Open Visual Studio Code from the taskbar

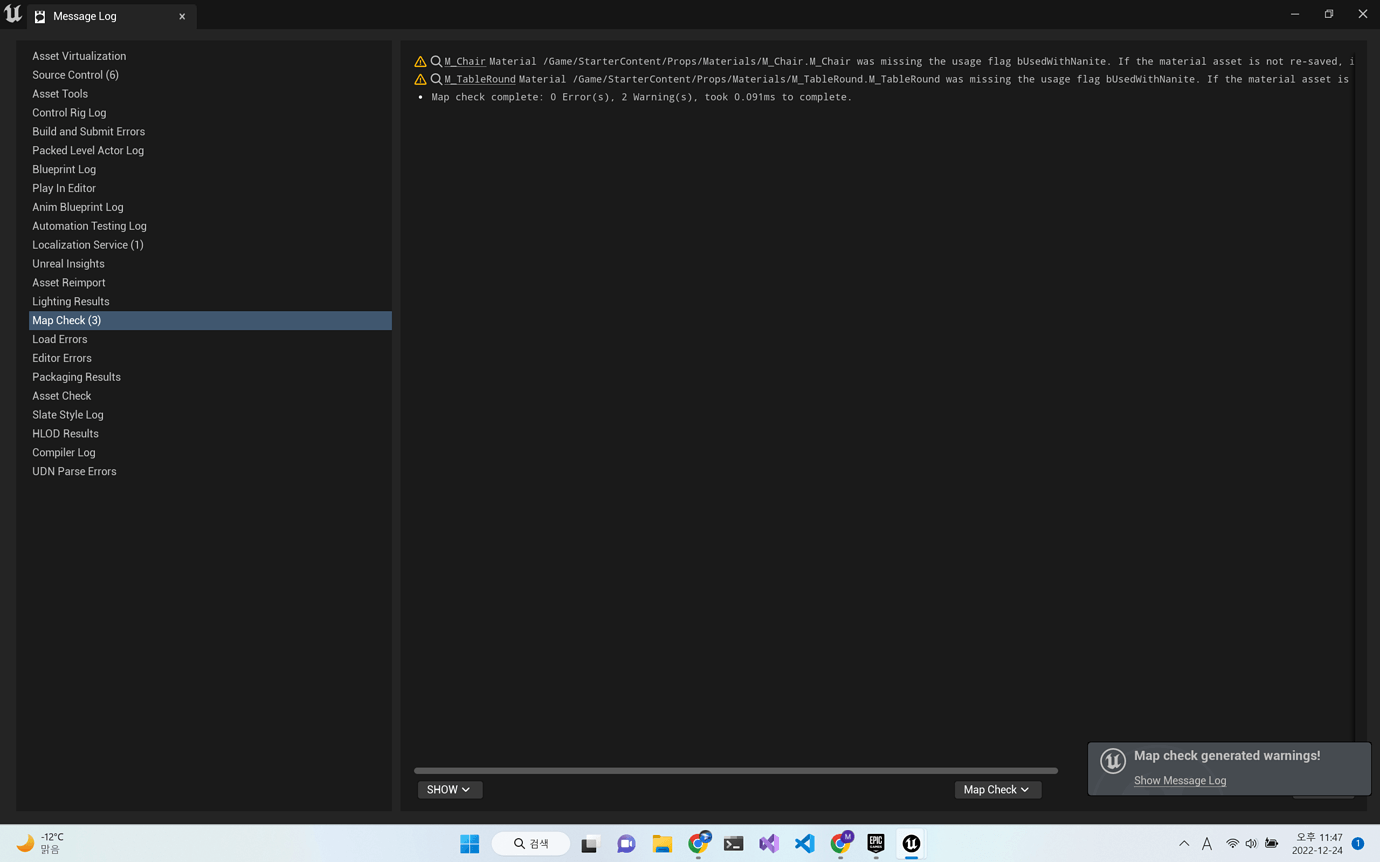coord(805,843)
